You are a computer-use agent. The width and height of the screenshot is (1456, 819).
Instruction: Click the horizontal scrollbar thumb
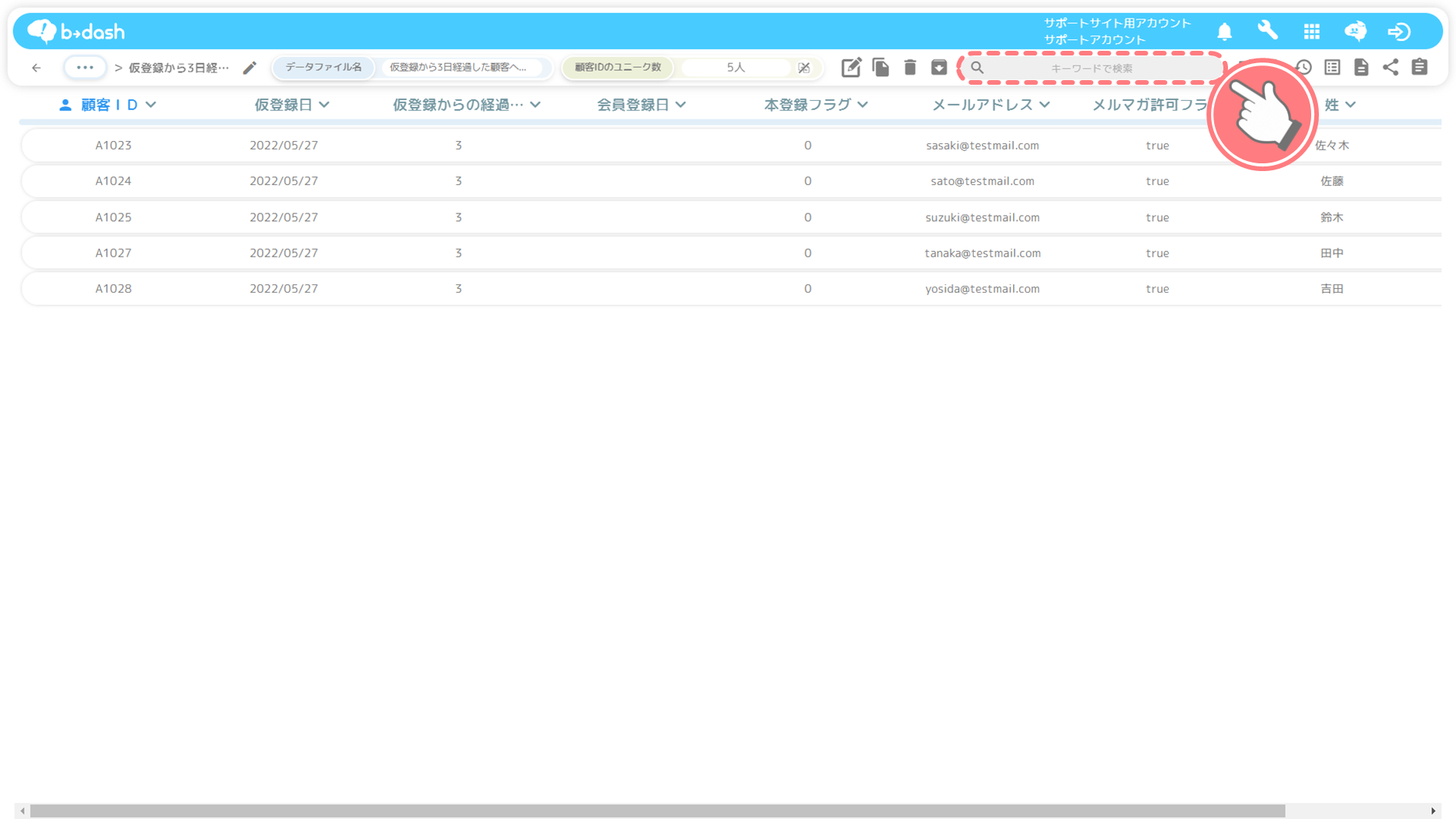[657, 811]
